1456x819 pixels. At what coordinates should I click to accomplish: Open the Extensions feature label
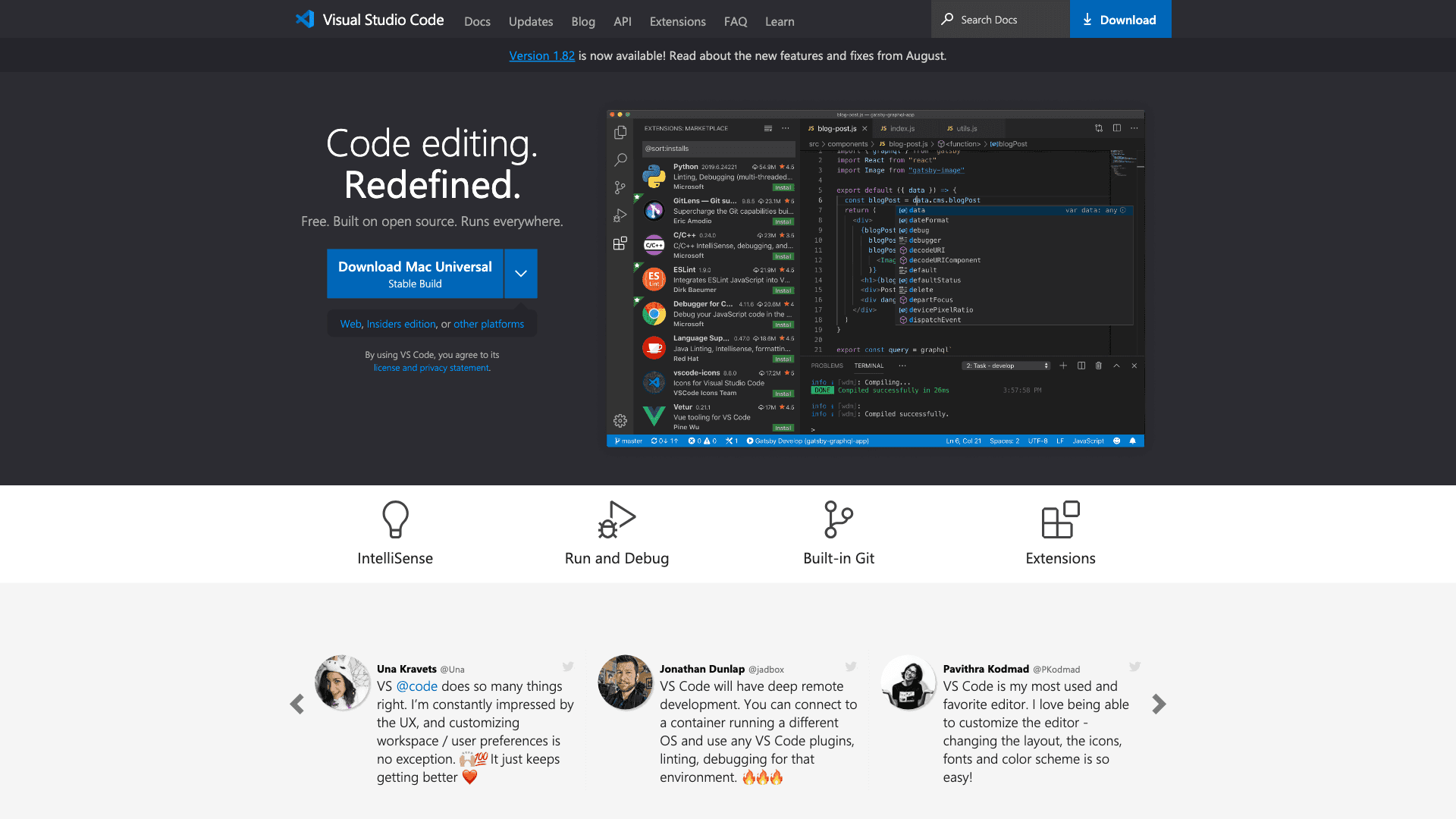[1060, 558]
